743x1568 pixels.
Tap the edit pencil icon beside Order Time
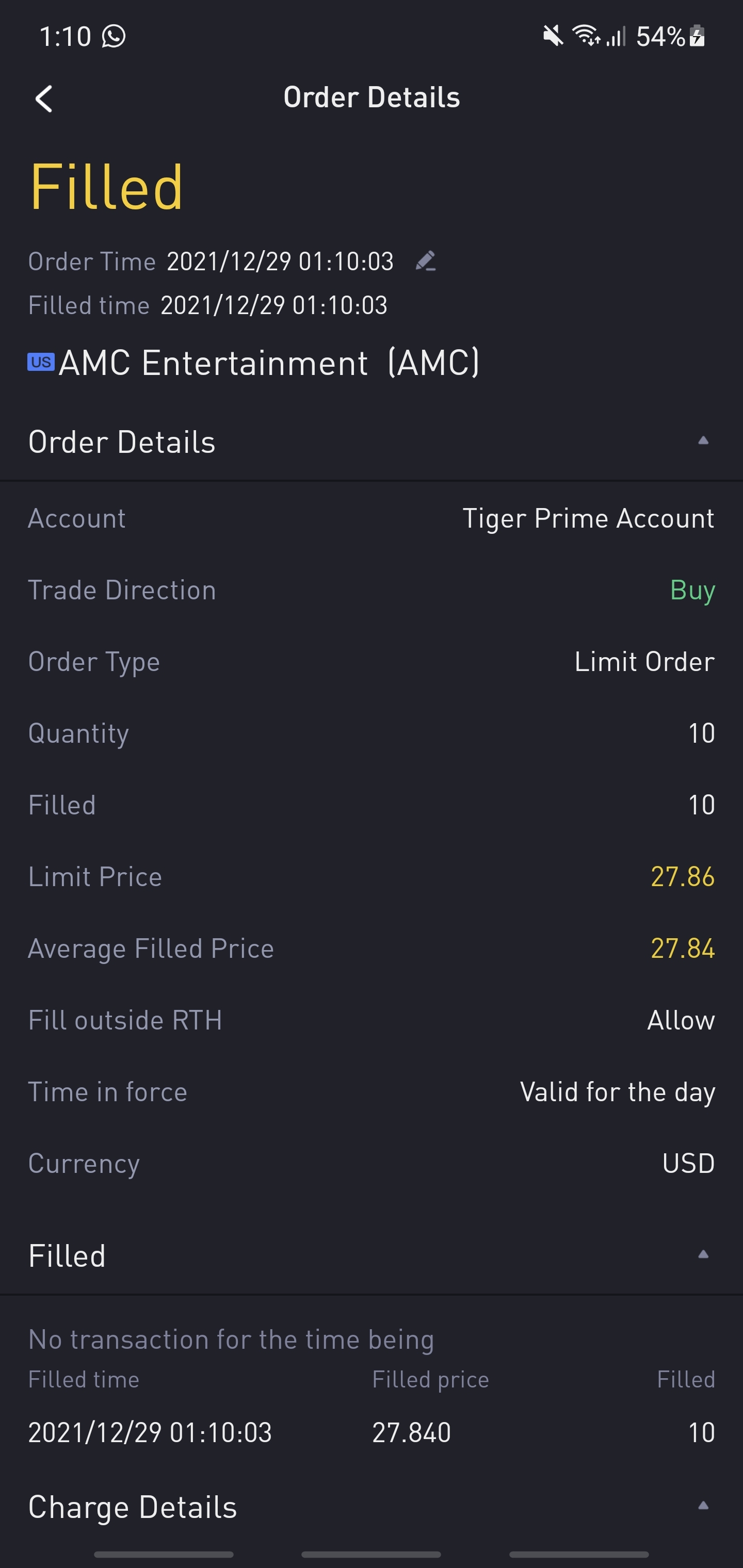point(425,261)
